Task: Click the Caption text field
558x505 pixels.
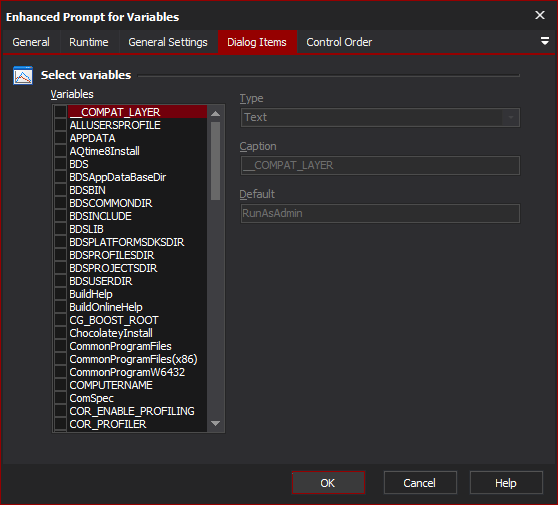Action: (x=380, y=165)
